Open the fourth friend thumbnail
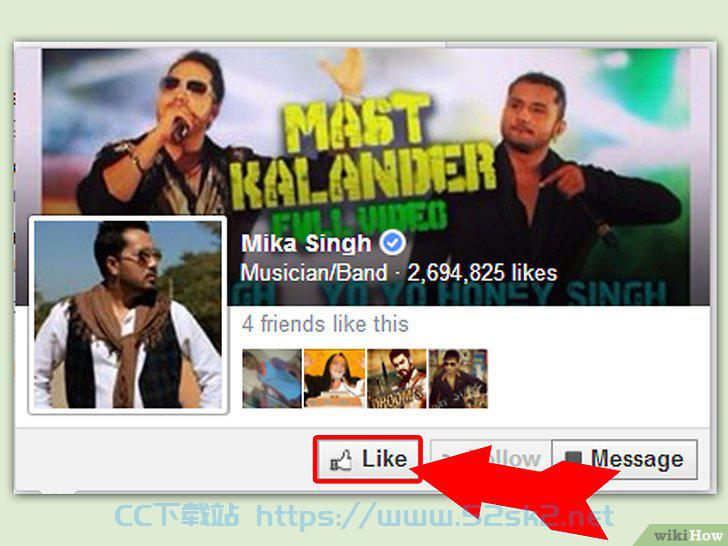The image size is (728, 546). point(458,379)
